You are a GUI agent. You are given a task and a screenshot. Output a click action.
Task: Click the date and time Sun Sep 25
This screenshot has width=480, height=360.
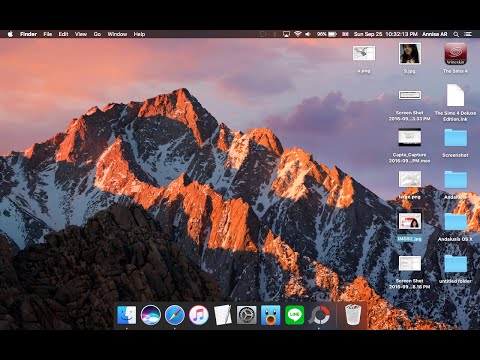pyautogui.click(x=386, y=34)
